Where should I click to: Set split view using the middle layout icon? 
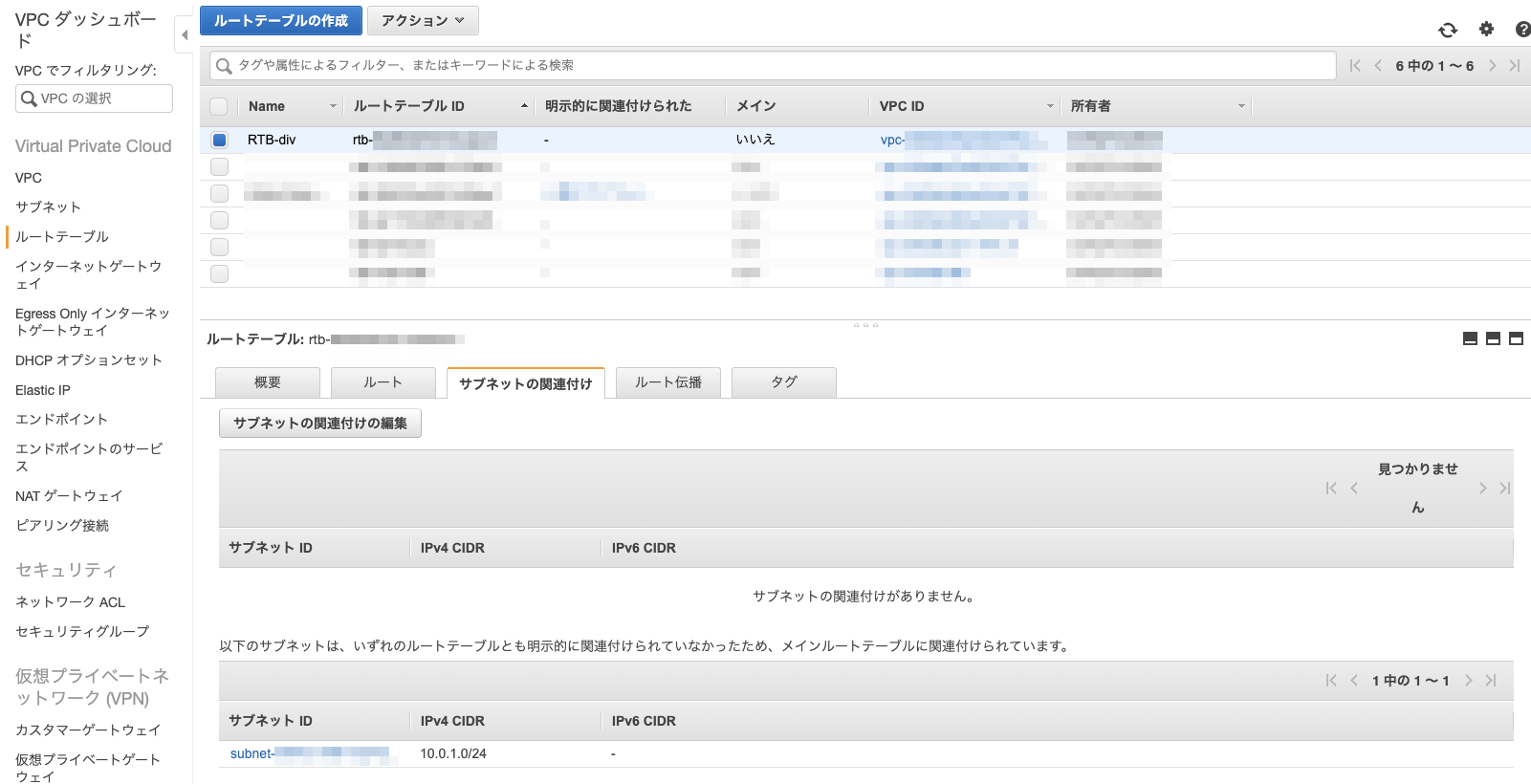click(1494, 338)
